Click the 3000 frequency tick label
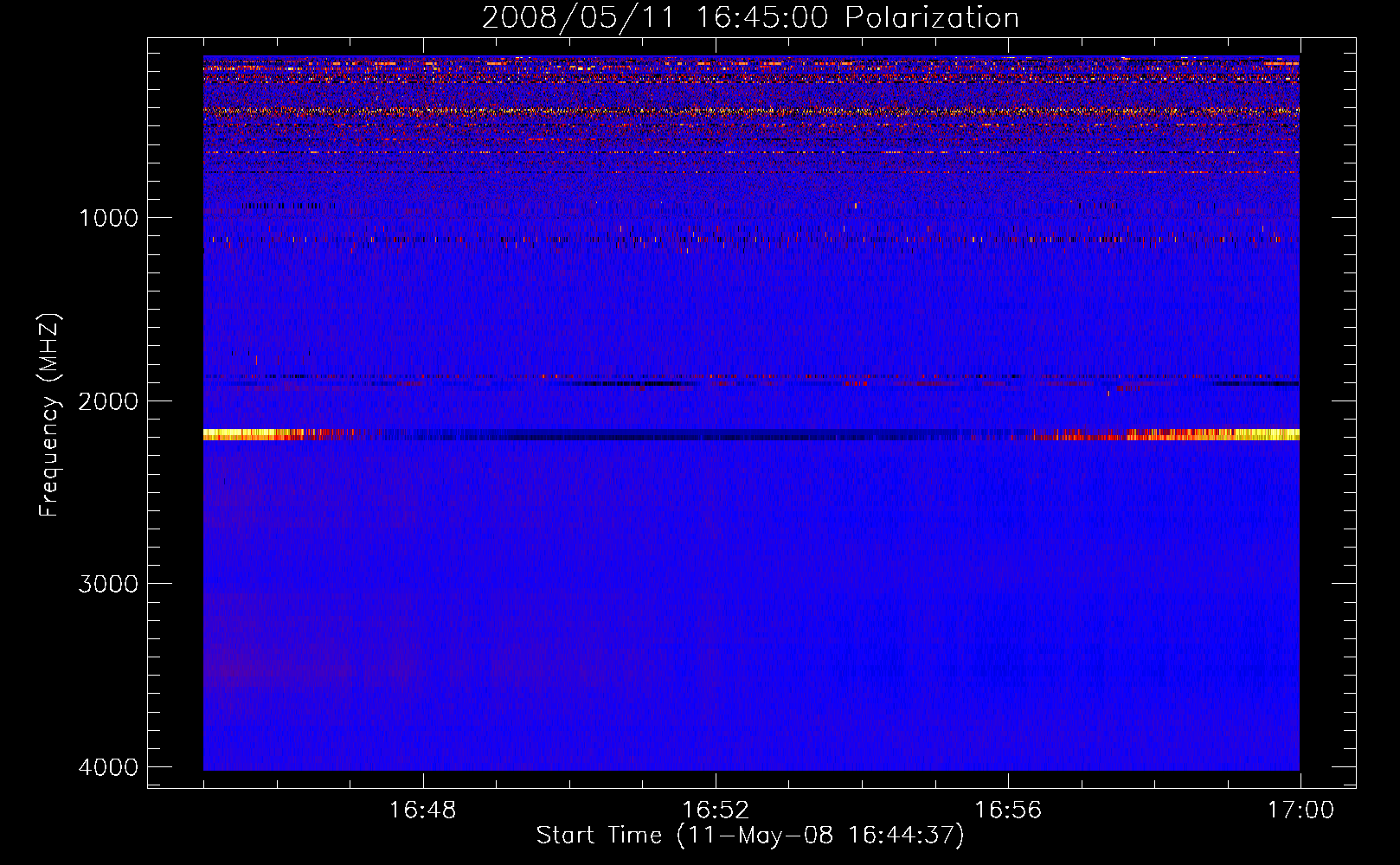 108,583
